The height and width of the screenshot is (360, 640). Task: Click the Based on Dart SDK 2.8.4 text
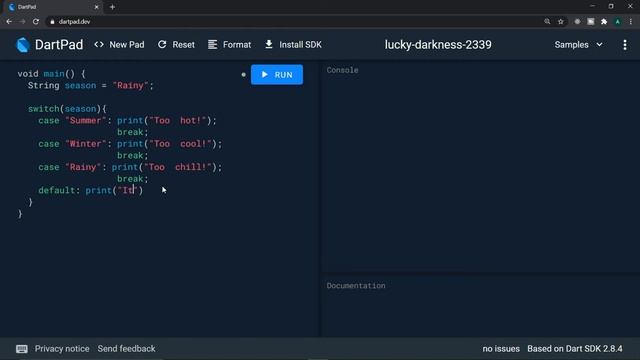pyautogui.click(x=575, y=349)
